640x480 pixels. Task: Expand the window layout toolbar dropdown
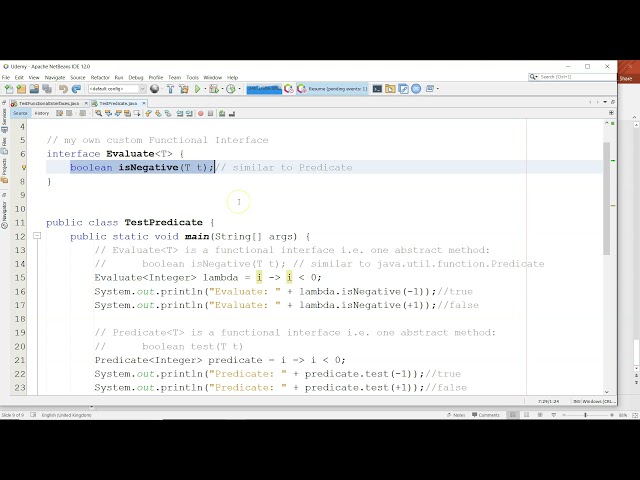438,89
